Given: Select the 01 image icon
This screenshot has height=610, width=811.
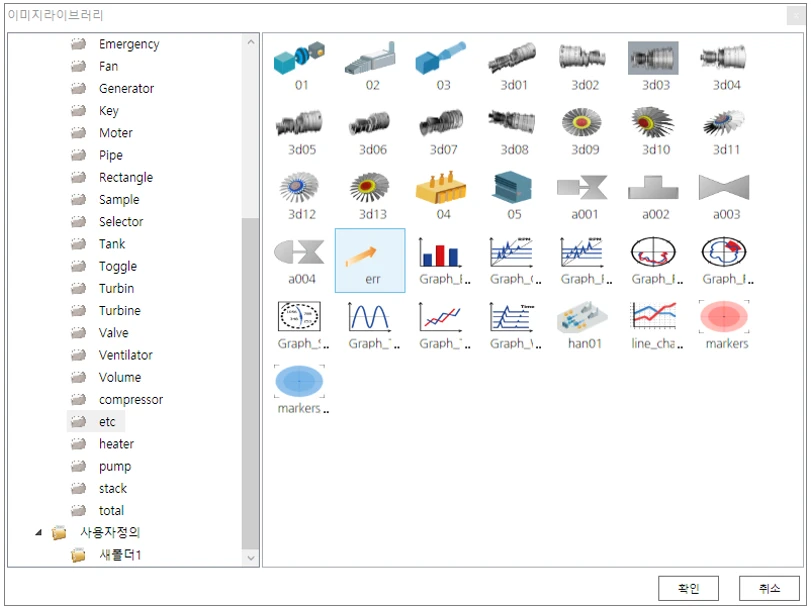Looking at the screenshot, I should (x=299, y=58).
